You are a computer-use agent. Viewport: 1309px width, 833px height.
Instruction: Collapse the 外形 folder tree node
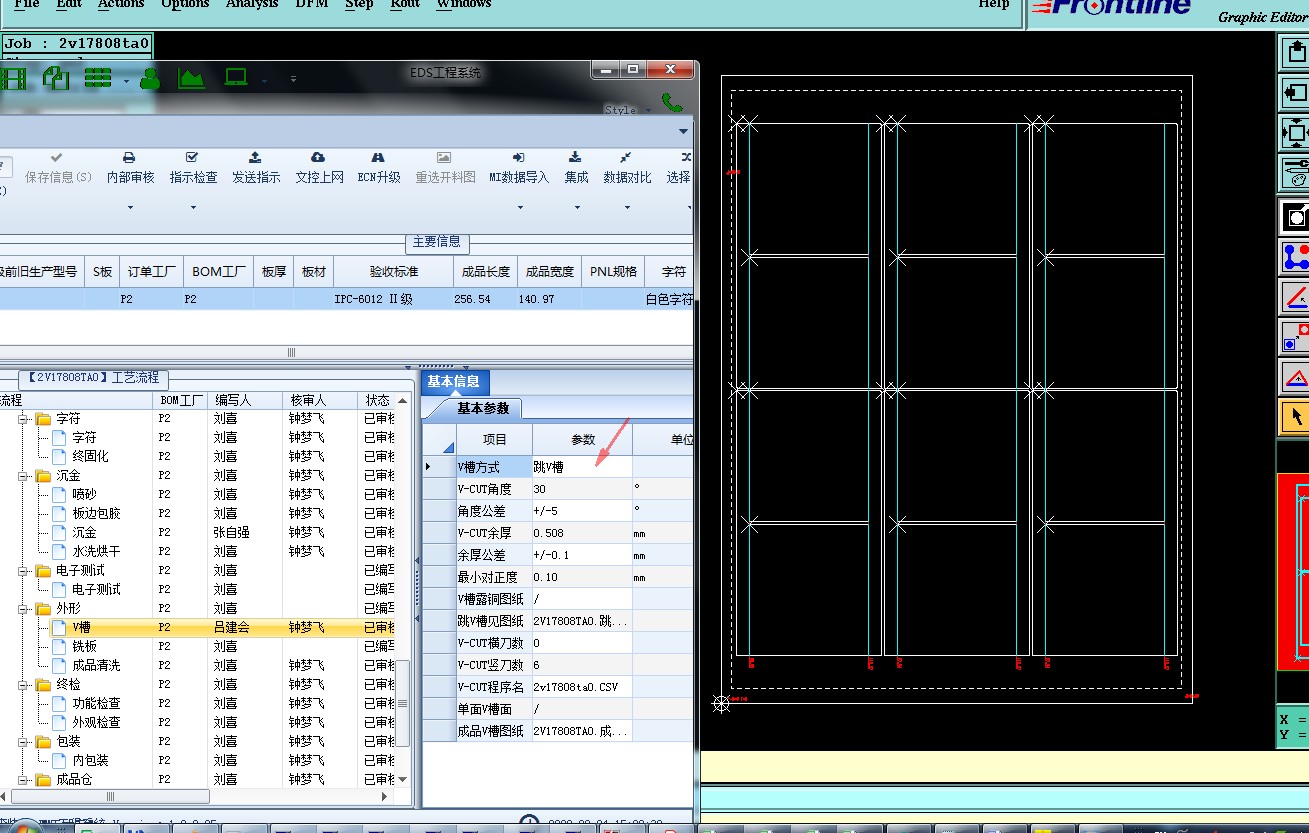click(x=23, y=609)
